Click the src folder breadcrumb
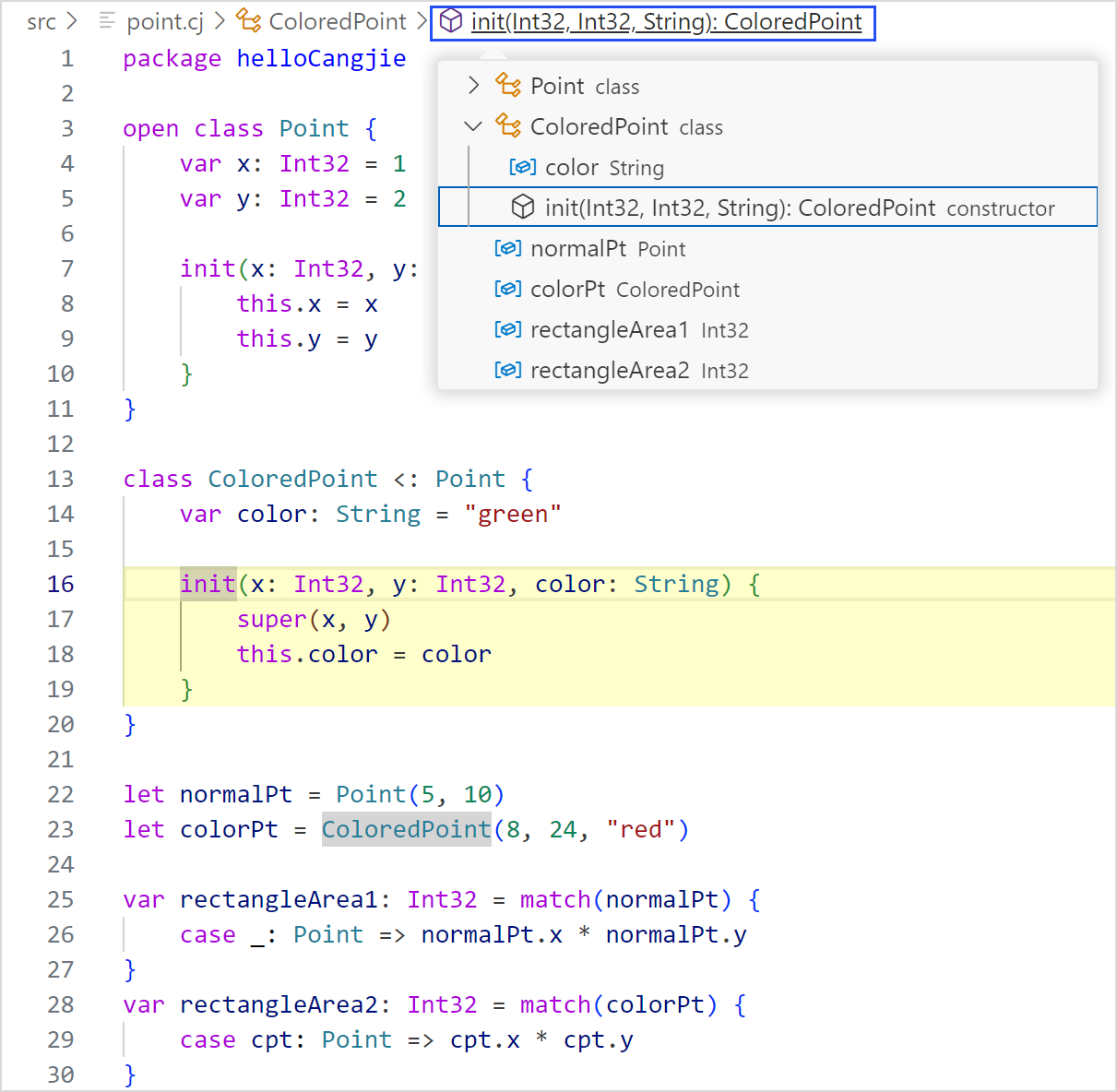 point(42,21)
